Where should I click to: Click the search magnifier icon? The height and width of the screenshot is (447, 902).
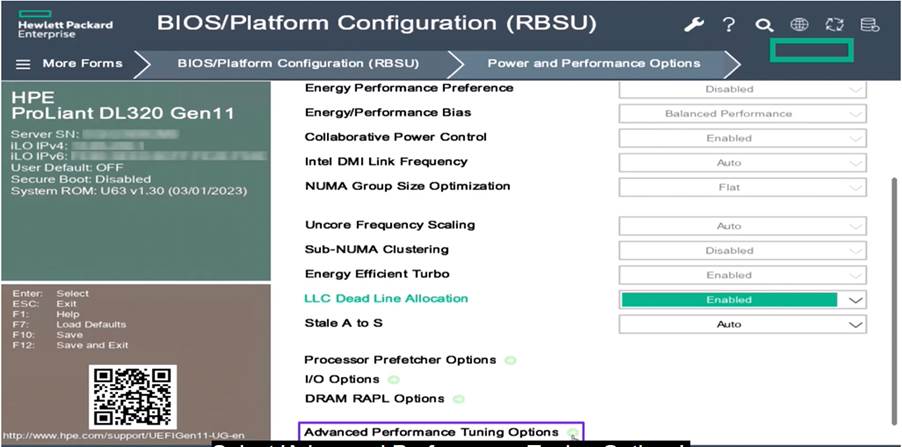[x=764, y=25]
